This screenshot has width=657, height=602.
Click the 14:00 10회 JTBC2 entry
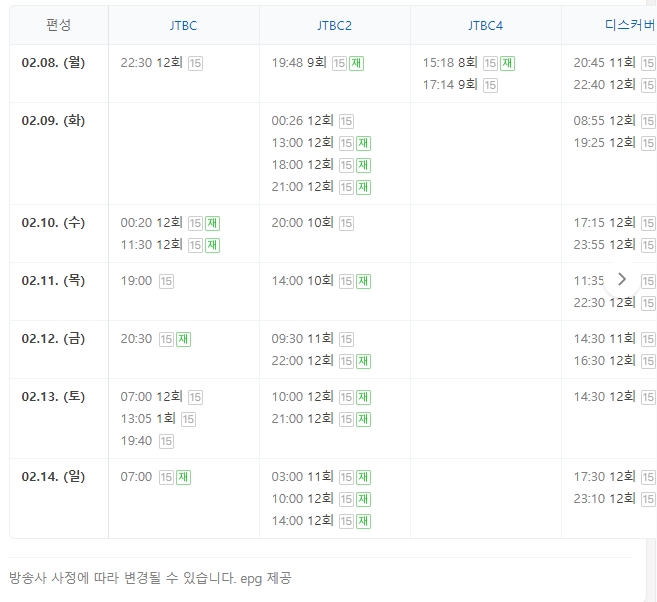pyautogui.click(x=302, y=281)
